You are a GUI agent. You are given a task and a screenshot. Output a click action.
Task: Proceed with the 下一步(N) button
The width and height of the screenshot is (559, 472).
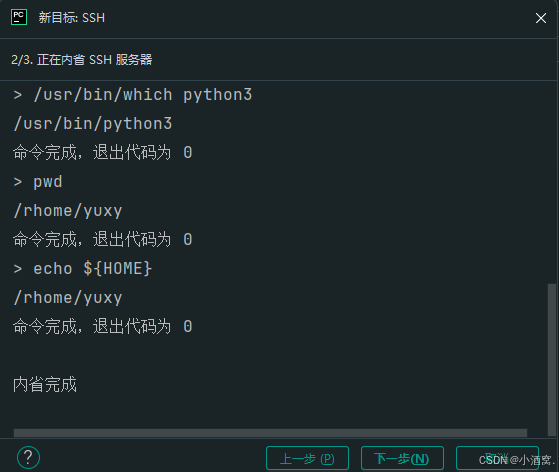click(402, 458)
